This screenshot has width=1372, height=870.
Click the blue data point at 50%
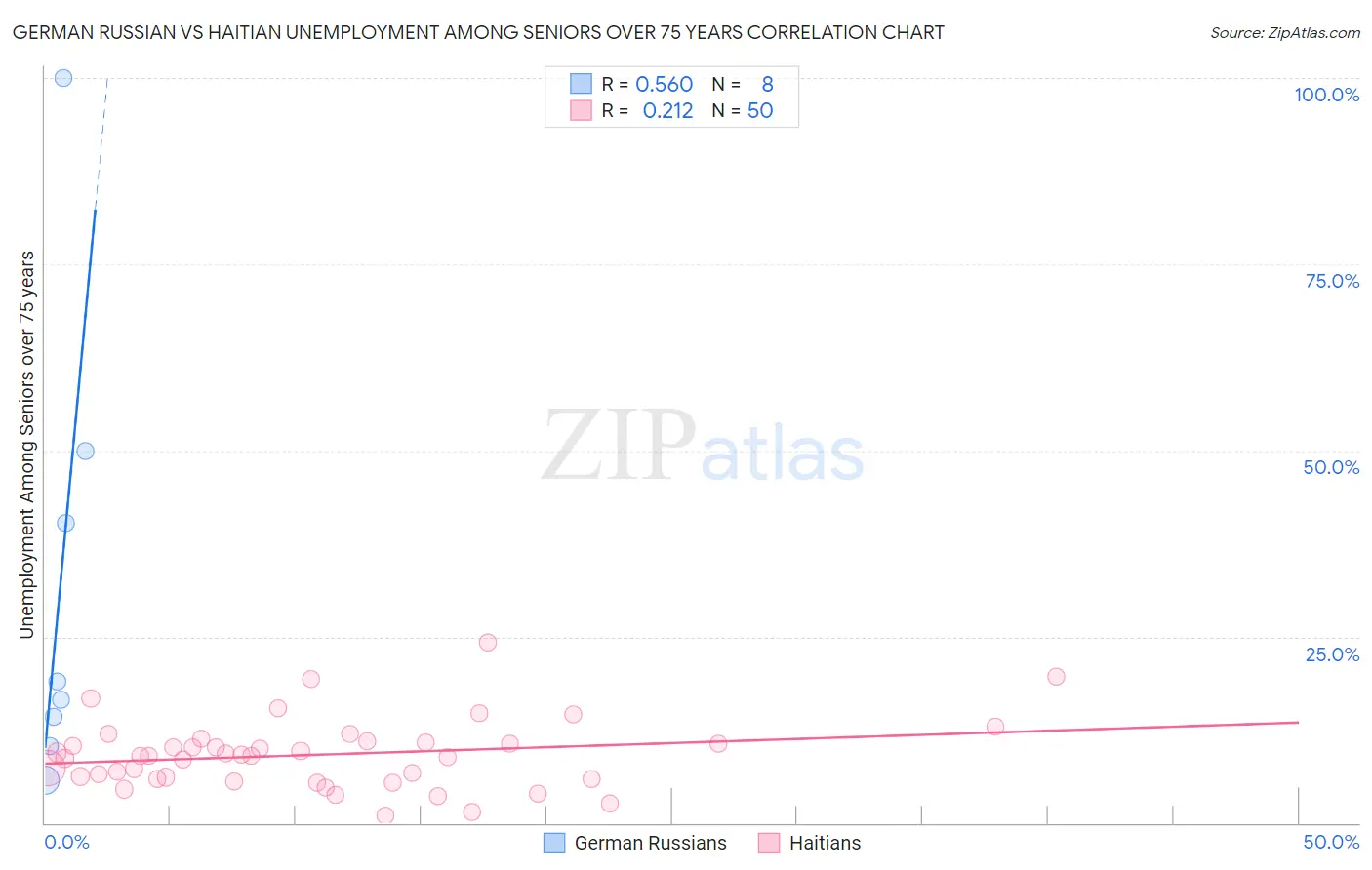click(86, 451)
